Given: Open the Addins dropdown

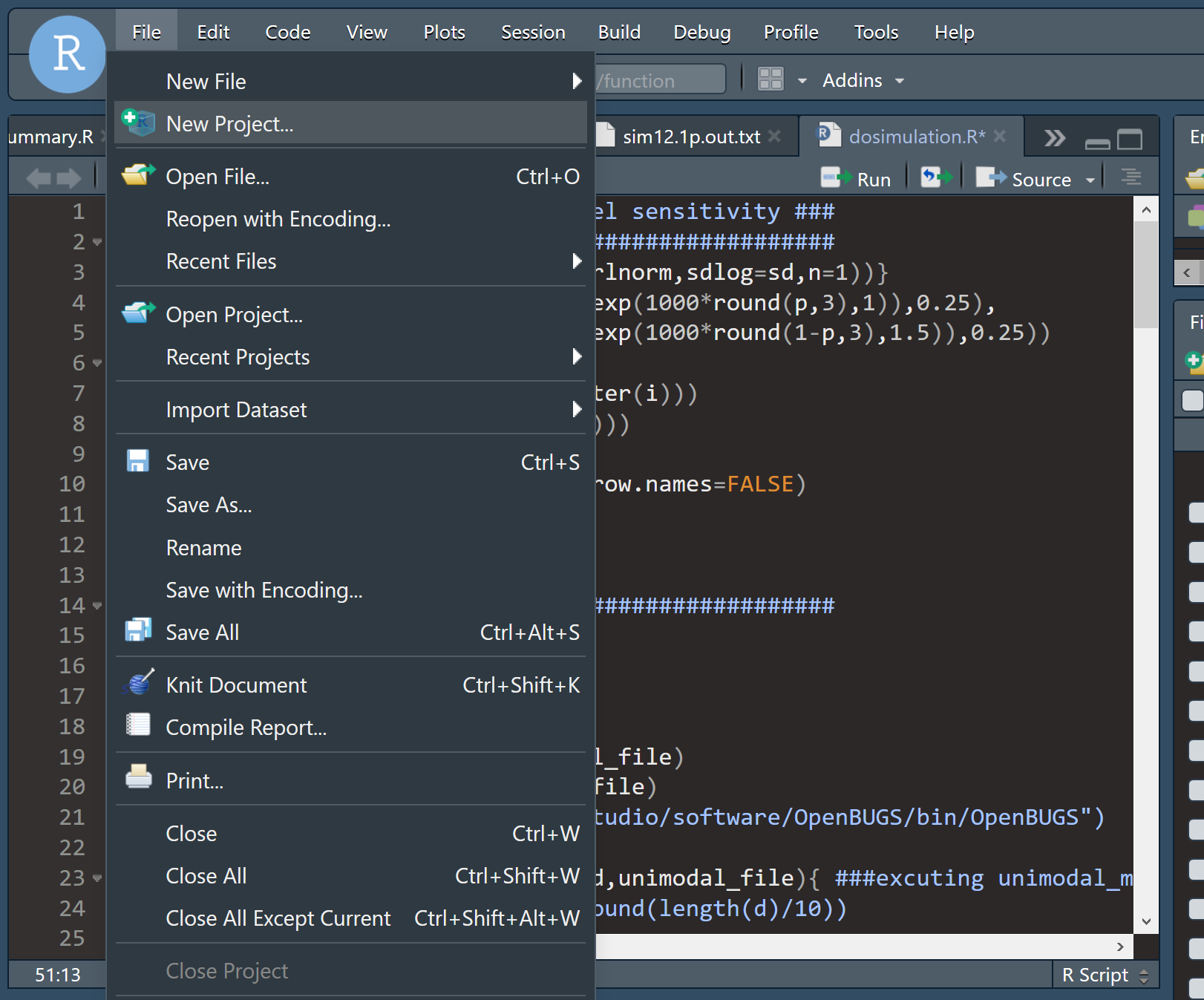Looking at the screenshot, I should [x=863, y=80].
